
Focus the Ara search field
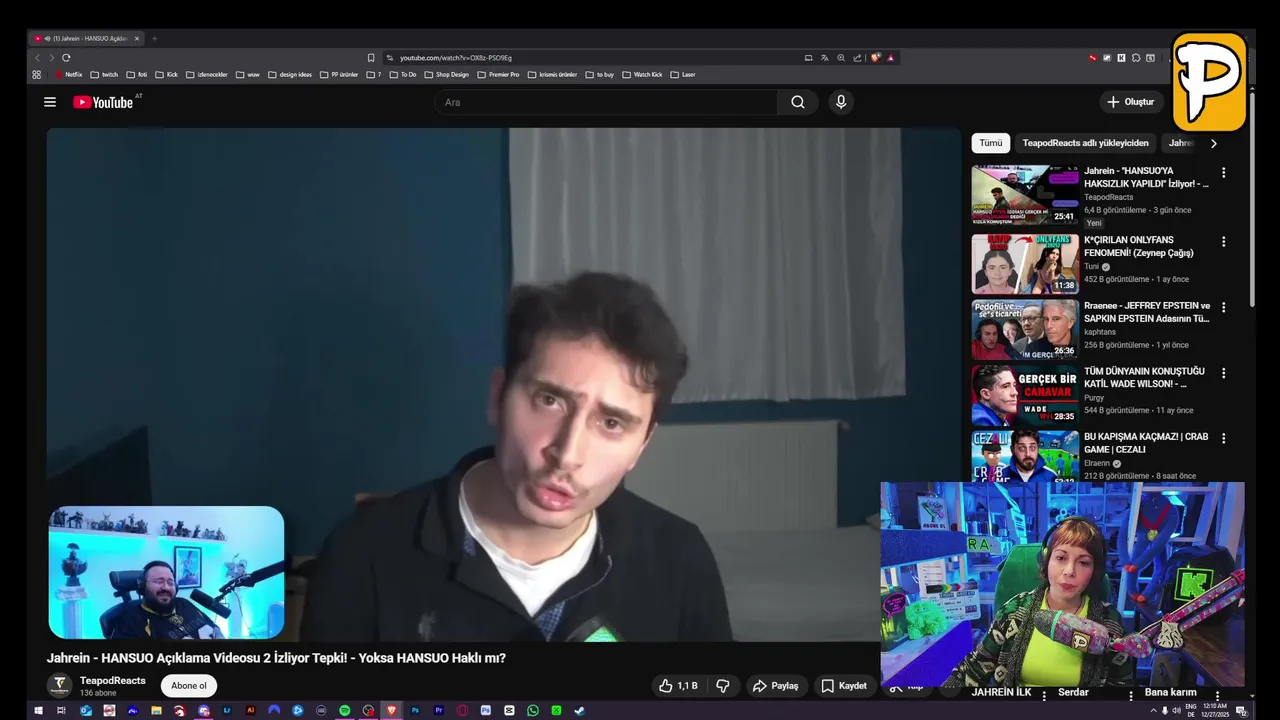pos(606,102)
